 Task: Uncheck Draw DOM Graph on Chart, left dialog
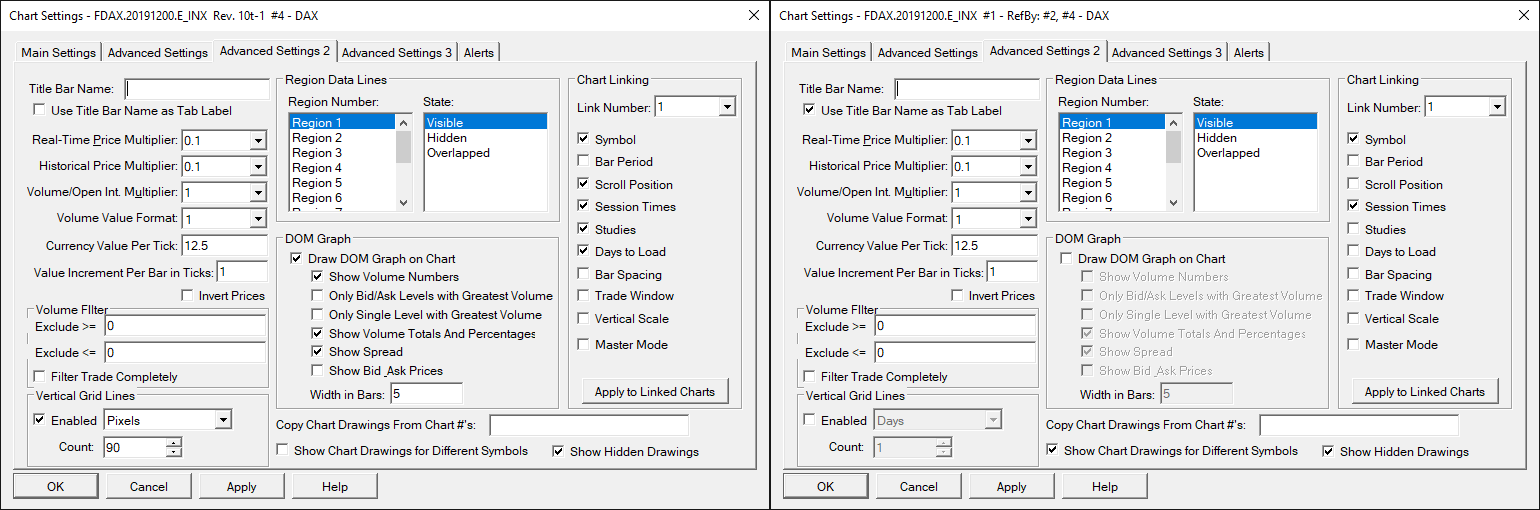(296, 259)
